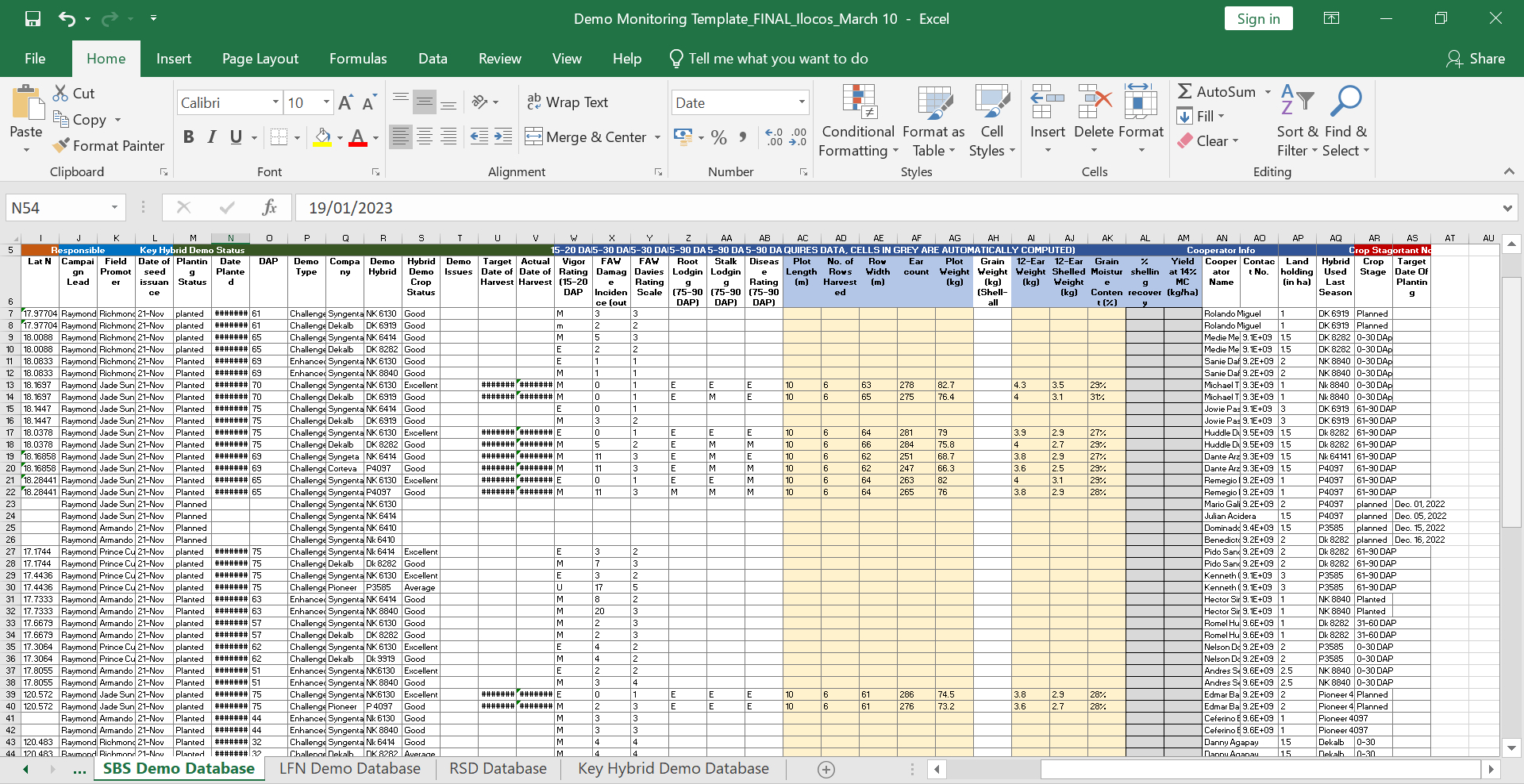Click the Delete cells icon

(1095, 102)
